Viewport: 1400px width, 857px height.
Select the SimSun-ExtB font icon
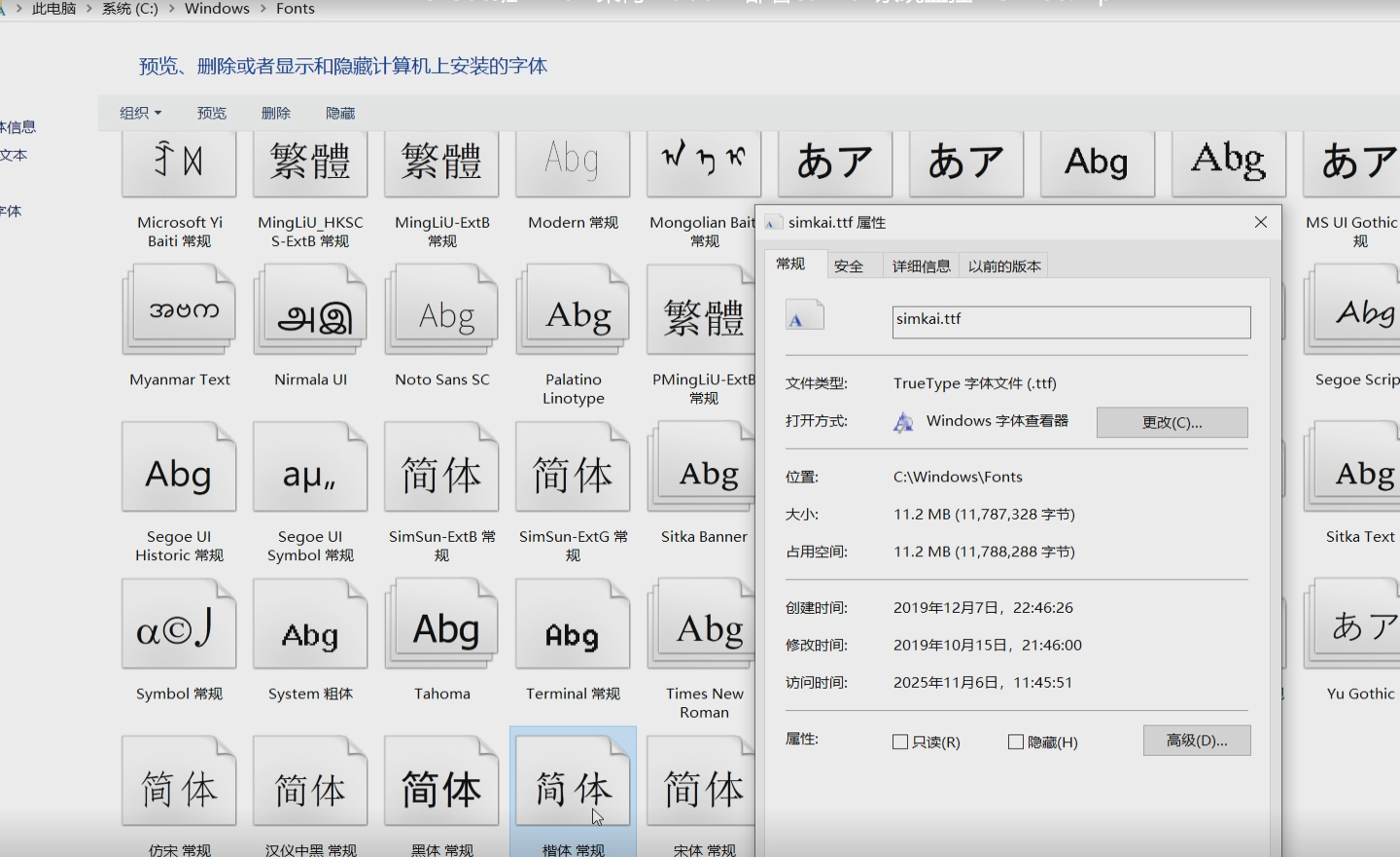point(441,467)
